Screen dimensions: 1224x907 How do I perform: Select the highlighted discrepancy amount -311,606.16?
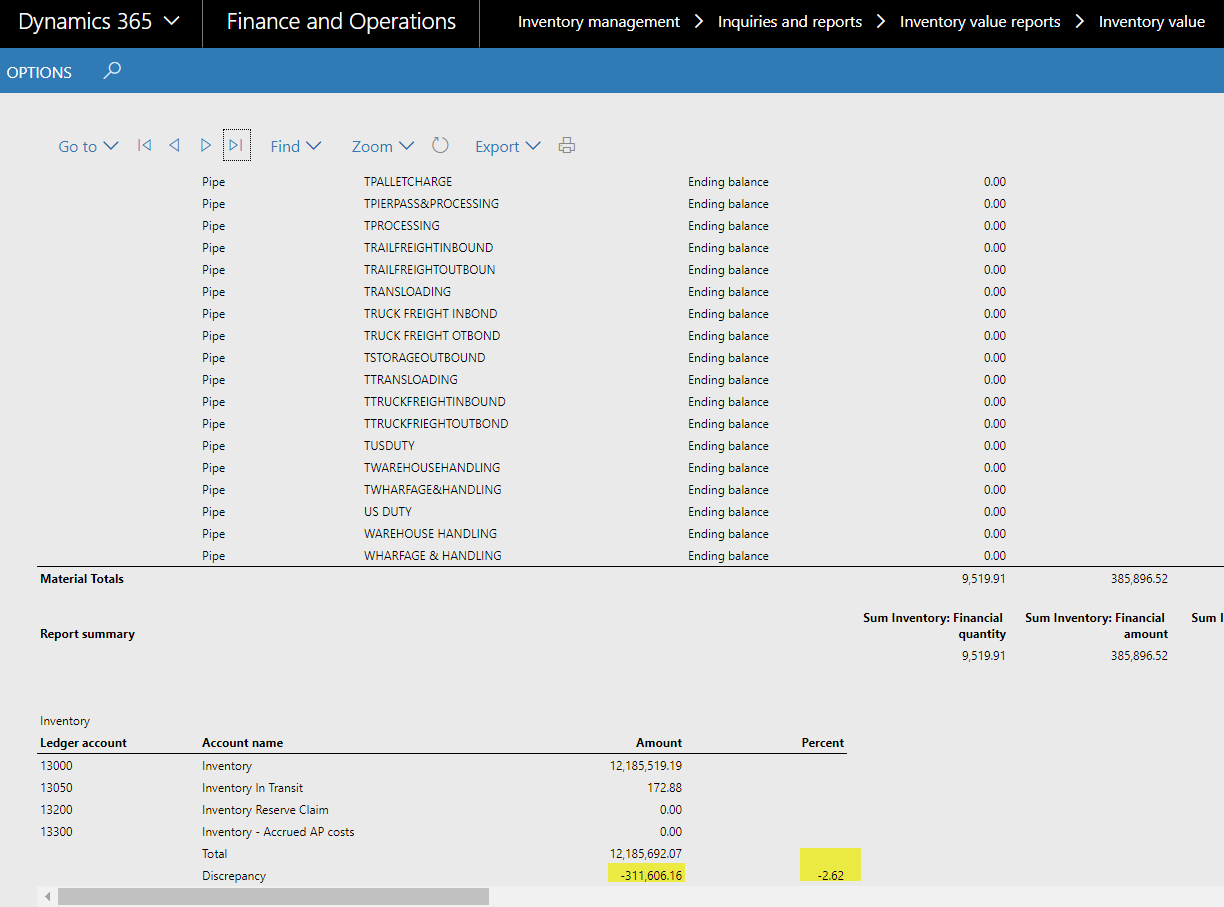tap(646, 876)
